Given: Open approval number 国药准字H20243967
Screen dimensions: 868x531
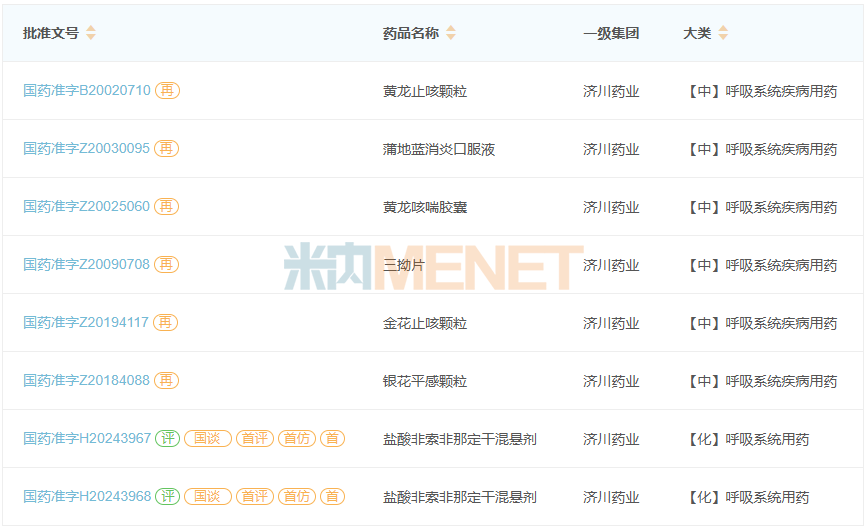Looking at the screenshot, I should click(87, 439).
